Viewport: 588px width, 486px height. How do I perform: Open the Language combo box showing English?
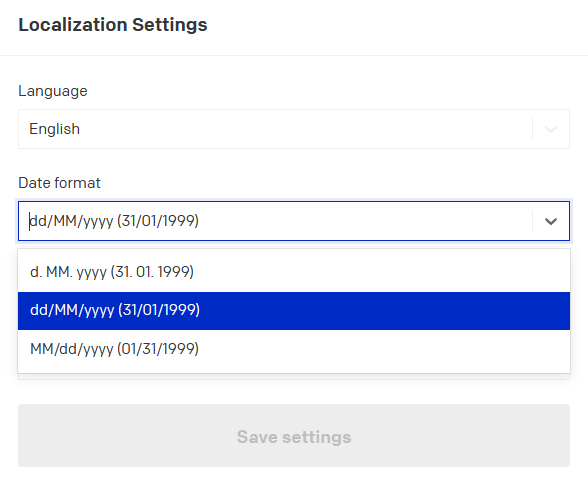[x=294, y=129]
